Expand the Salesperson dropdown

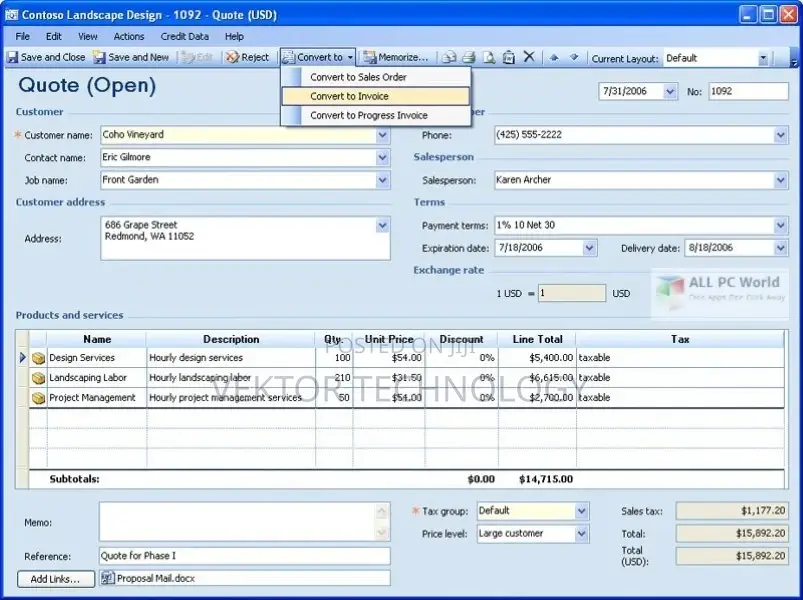tap(780, 180)
